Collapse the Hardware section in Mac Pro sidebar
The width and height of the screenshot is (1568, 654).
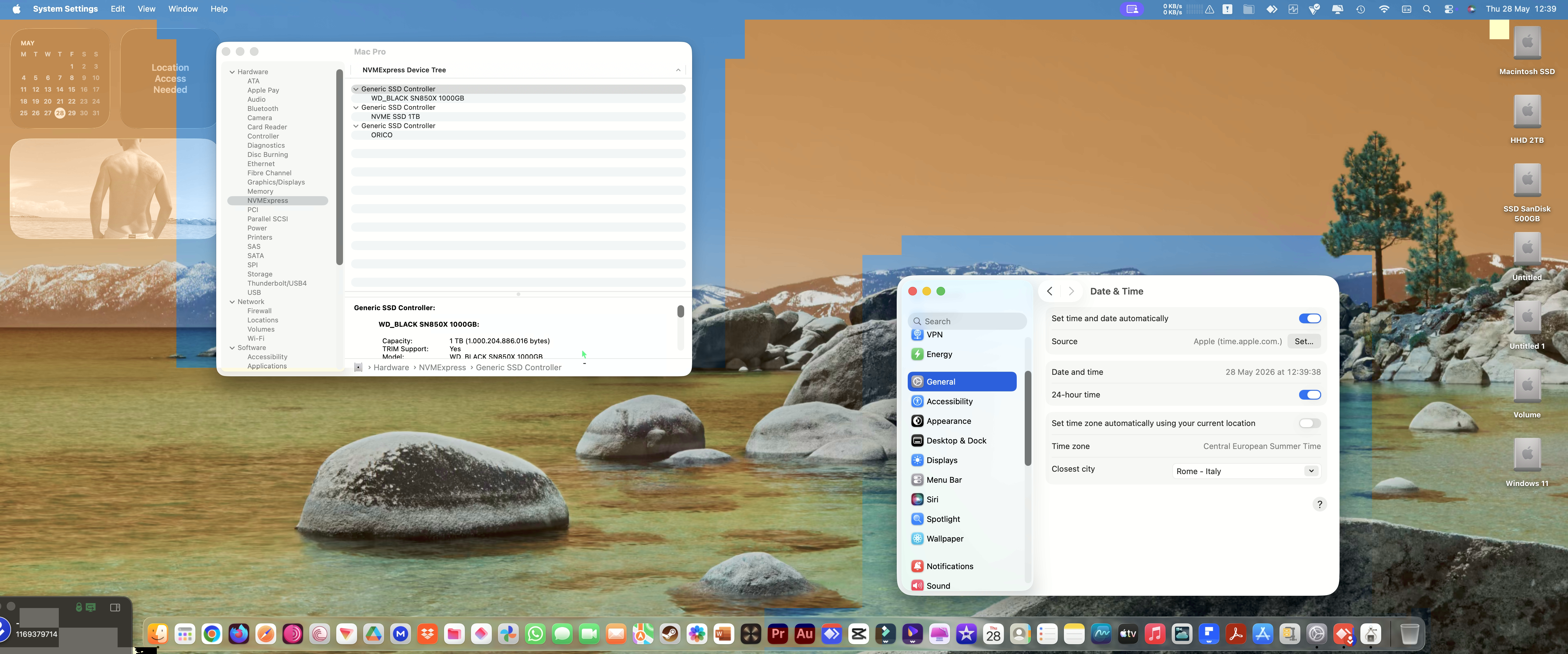point(232,72)
